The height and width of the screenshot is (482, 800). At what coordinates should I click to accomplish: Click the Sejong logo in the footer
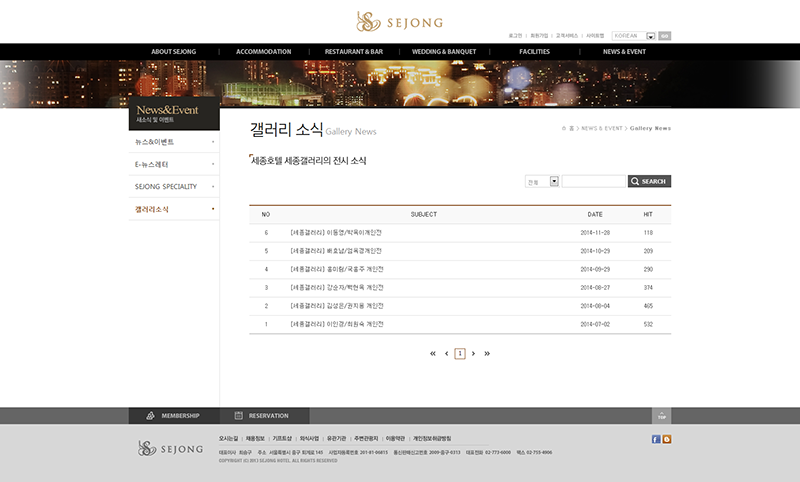click(x=170, y=449)
